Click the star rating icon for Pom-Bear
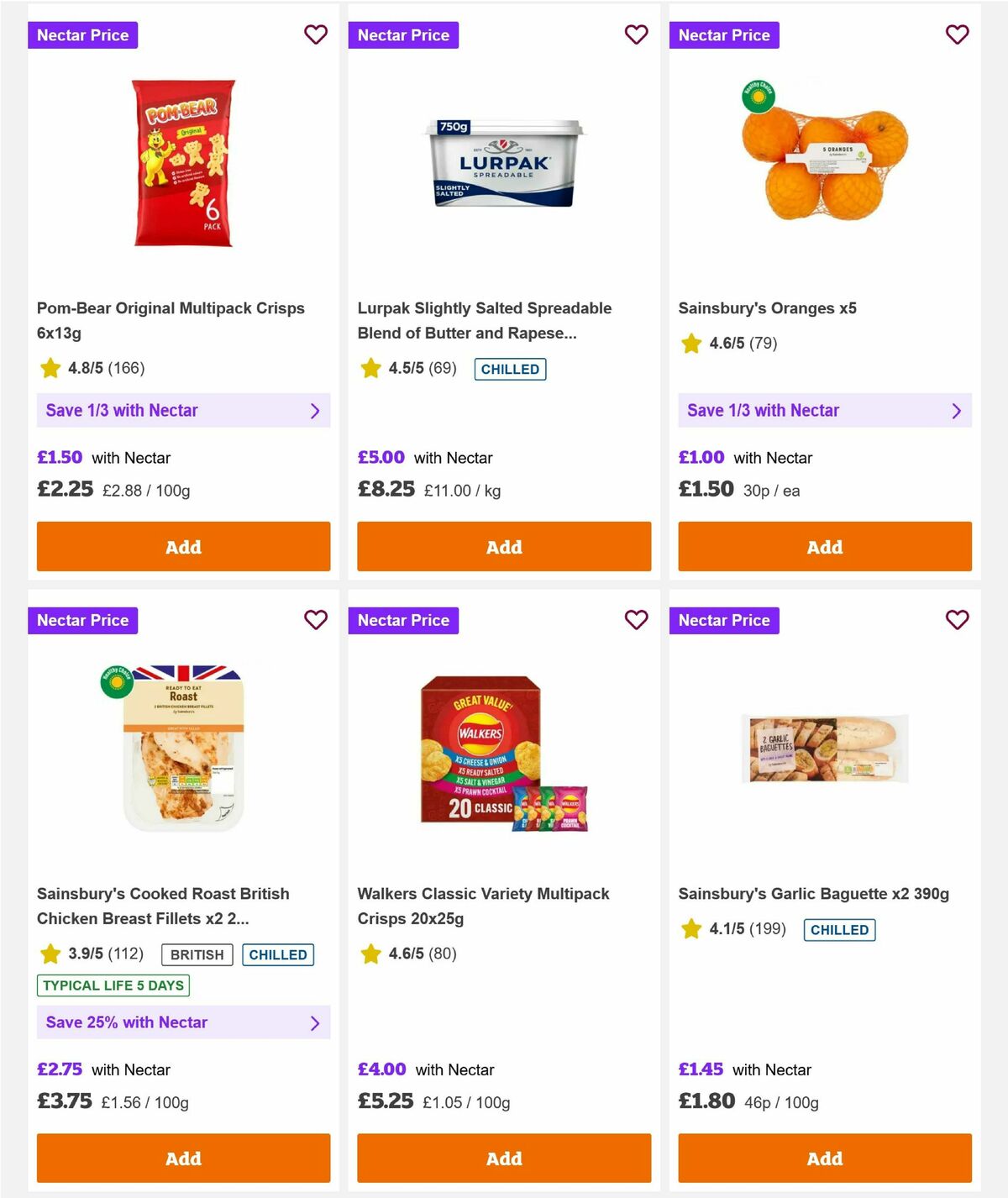The height and width of the screenshot is (1198, 1008). [x=50, y=368]
